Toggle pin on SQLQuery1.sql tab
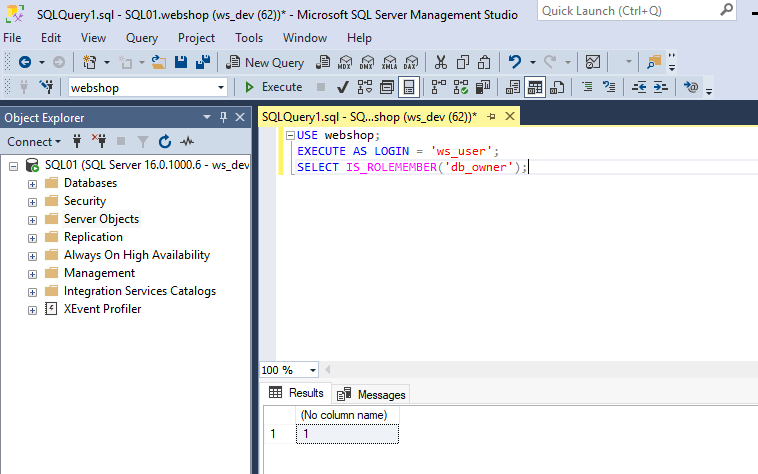This screenshot has width=758, height=474. [x=491, y=116]
